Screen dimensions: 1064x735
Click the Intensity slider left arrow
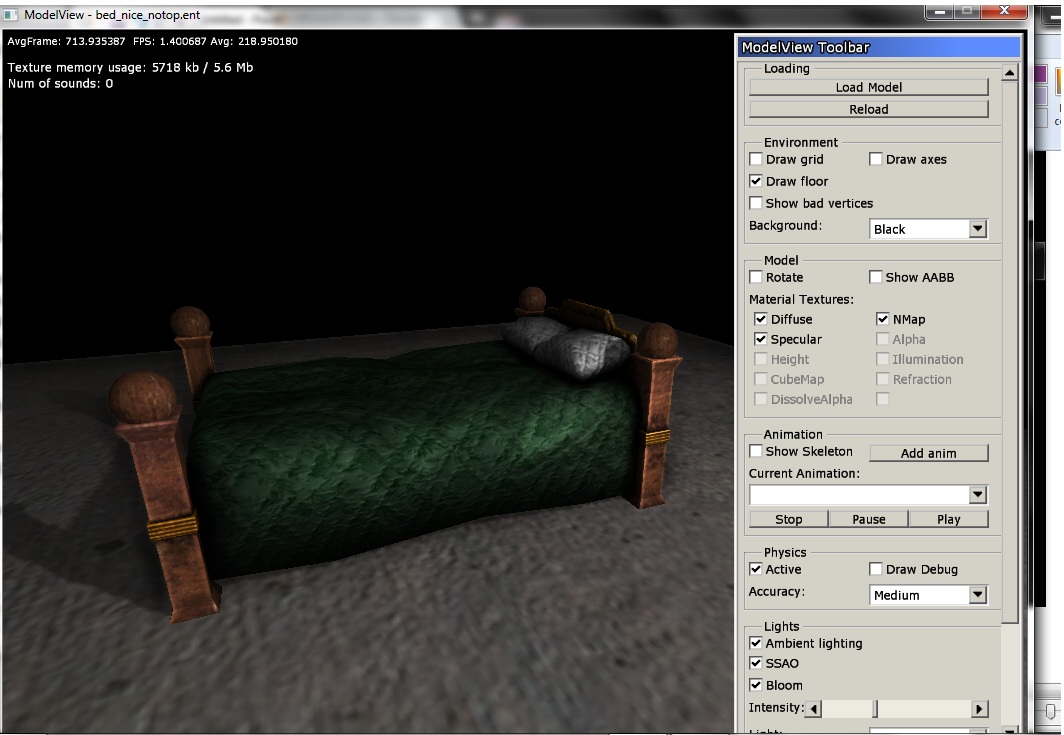[x=814, y=709]
